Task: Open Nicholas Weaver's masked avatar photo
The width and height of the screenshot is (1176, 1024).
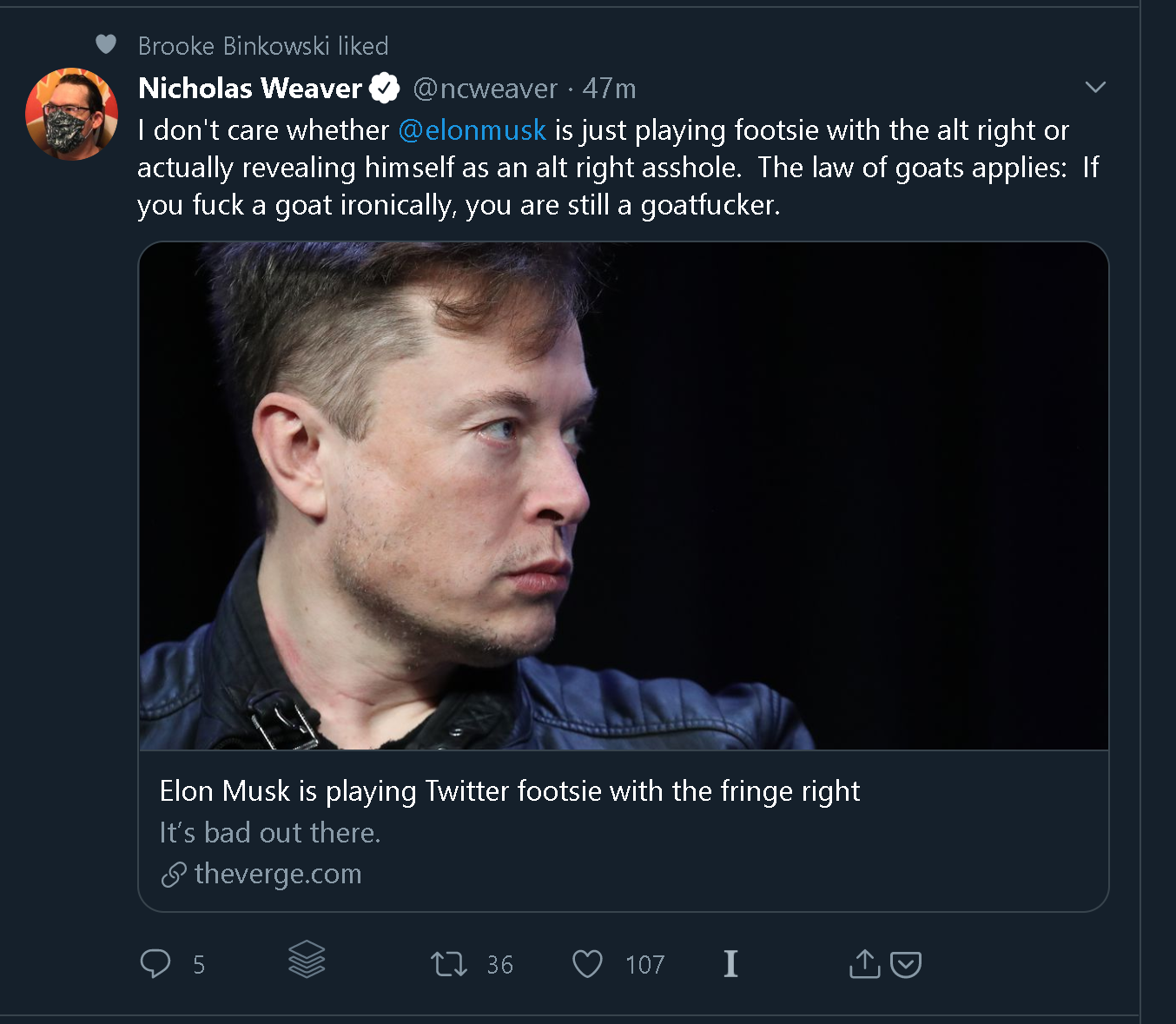Action: point(71,114)
